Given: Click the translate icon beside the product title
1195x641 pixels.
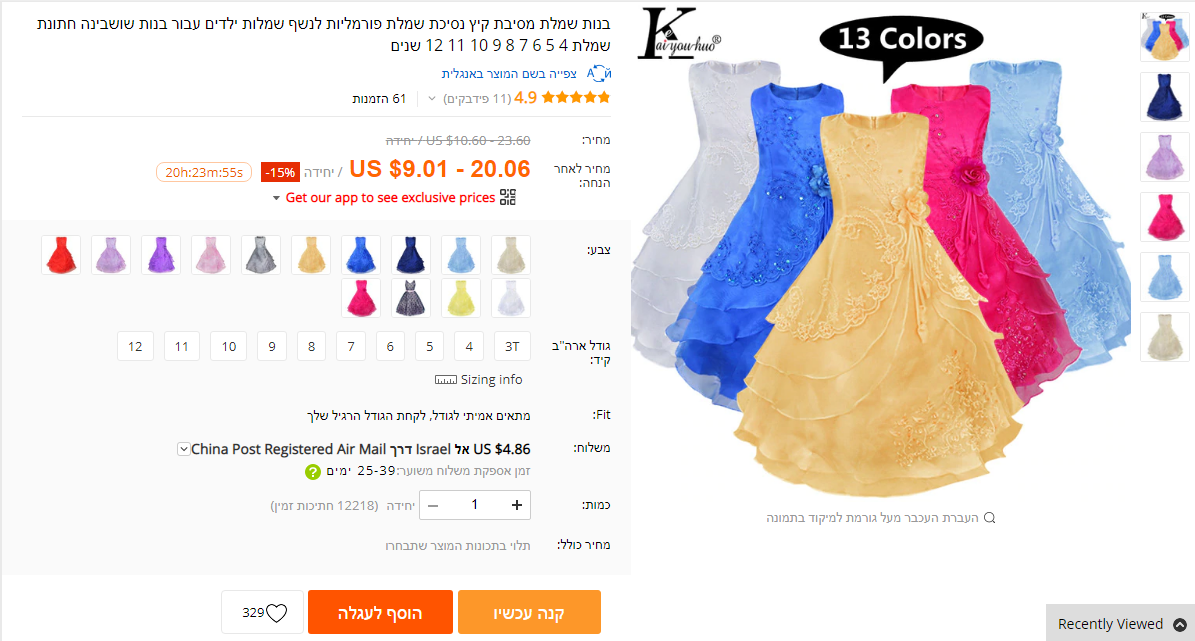Looking at the screenshot, I should pos(599,73).
